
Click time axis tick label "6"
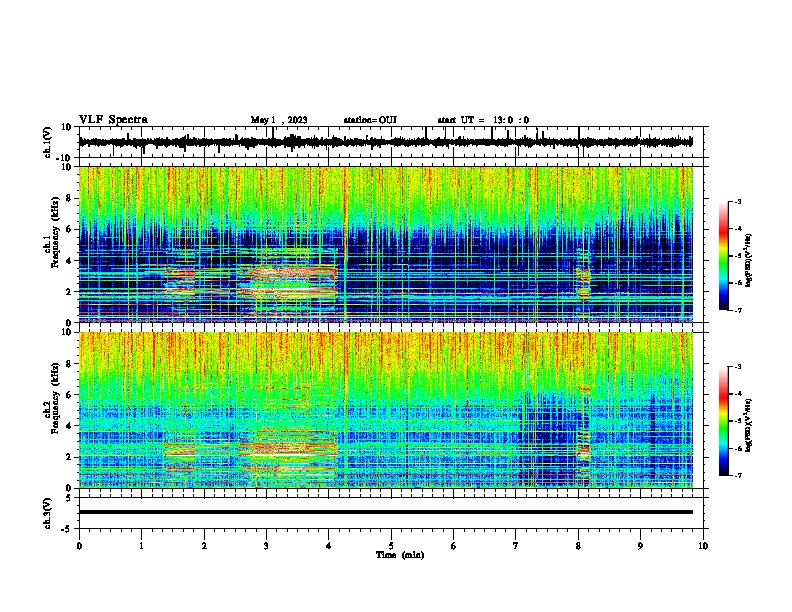tap(454, 545)
